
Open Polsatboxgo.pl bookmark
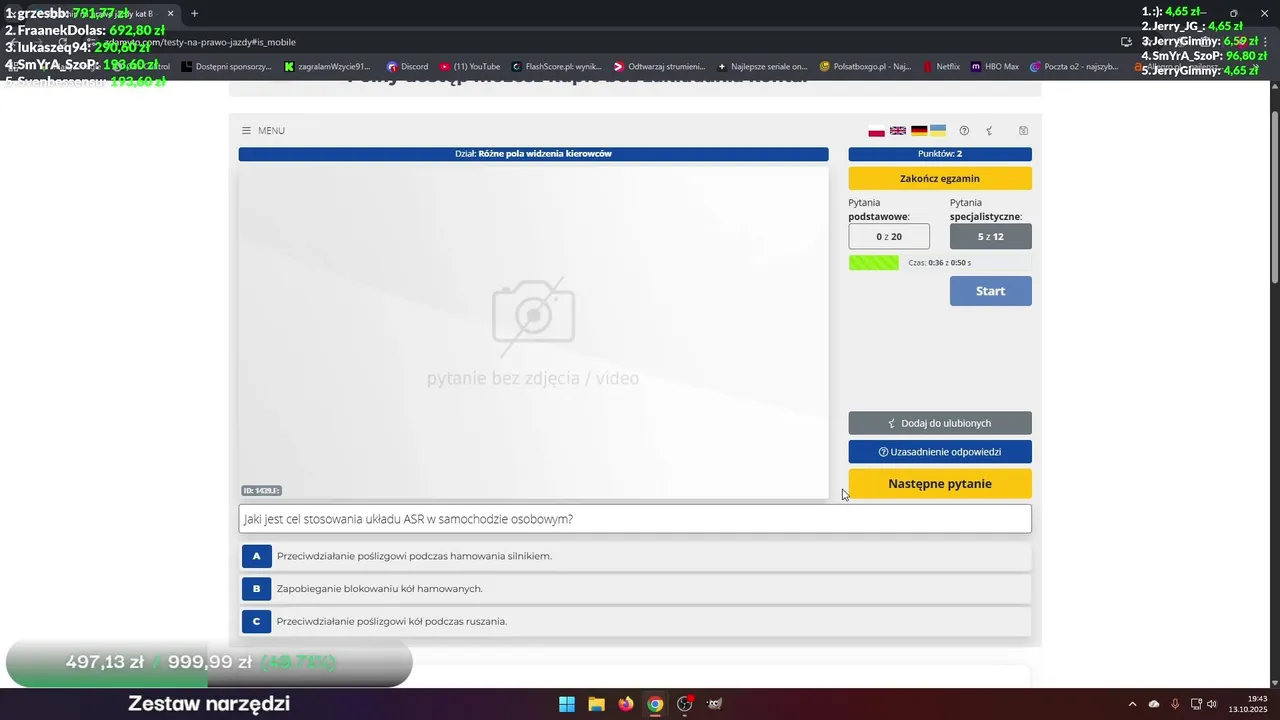coord(865,67)
